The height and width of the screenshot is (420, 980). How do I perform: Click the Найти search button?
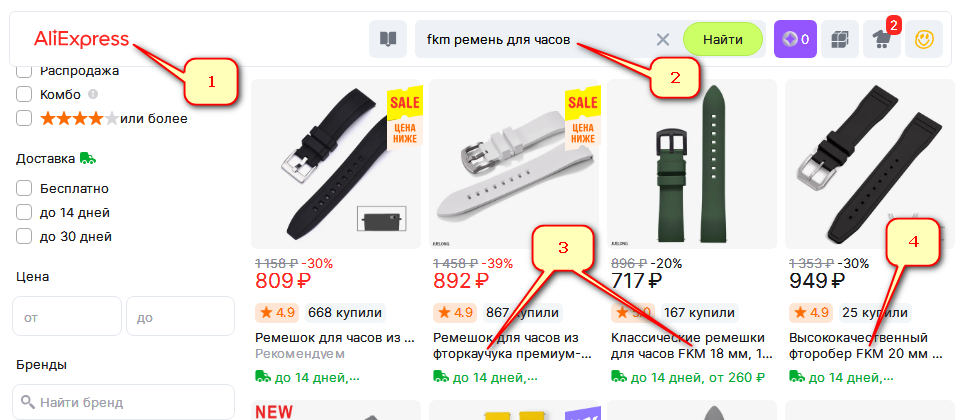722,39
